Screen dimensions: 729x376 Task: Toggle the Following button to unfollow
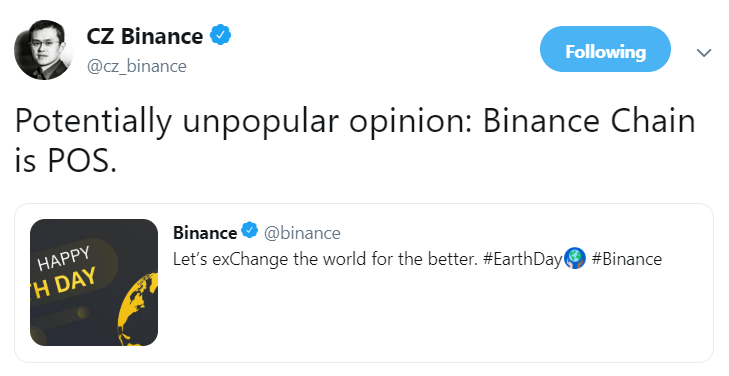click(x=605, y=49)
